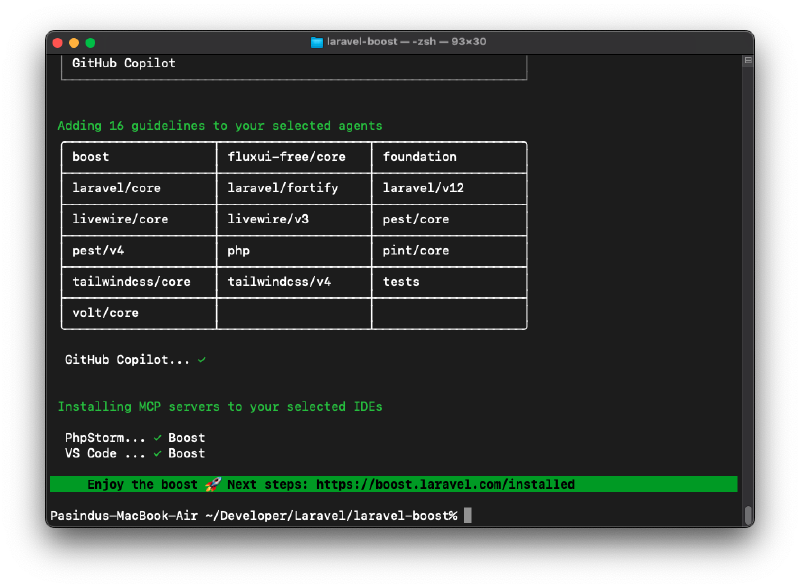Image resolution: width=800 pixels, height=588 pixels.
Task: Close the terminal window with the red button
Action: click(57, 42)
